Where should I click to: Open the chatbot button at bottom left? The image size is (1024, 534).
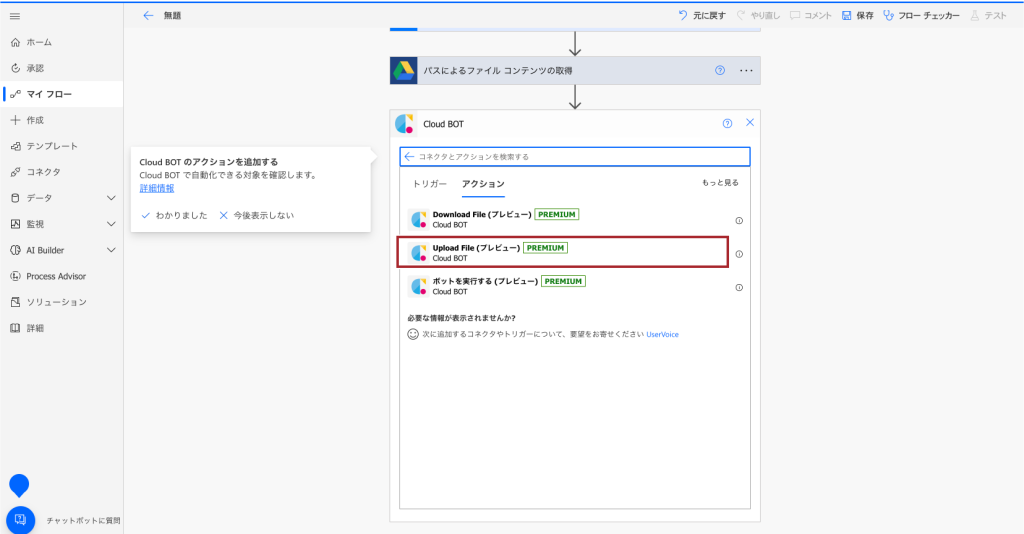(x=20, y=520)
